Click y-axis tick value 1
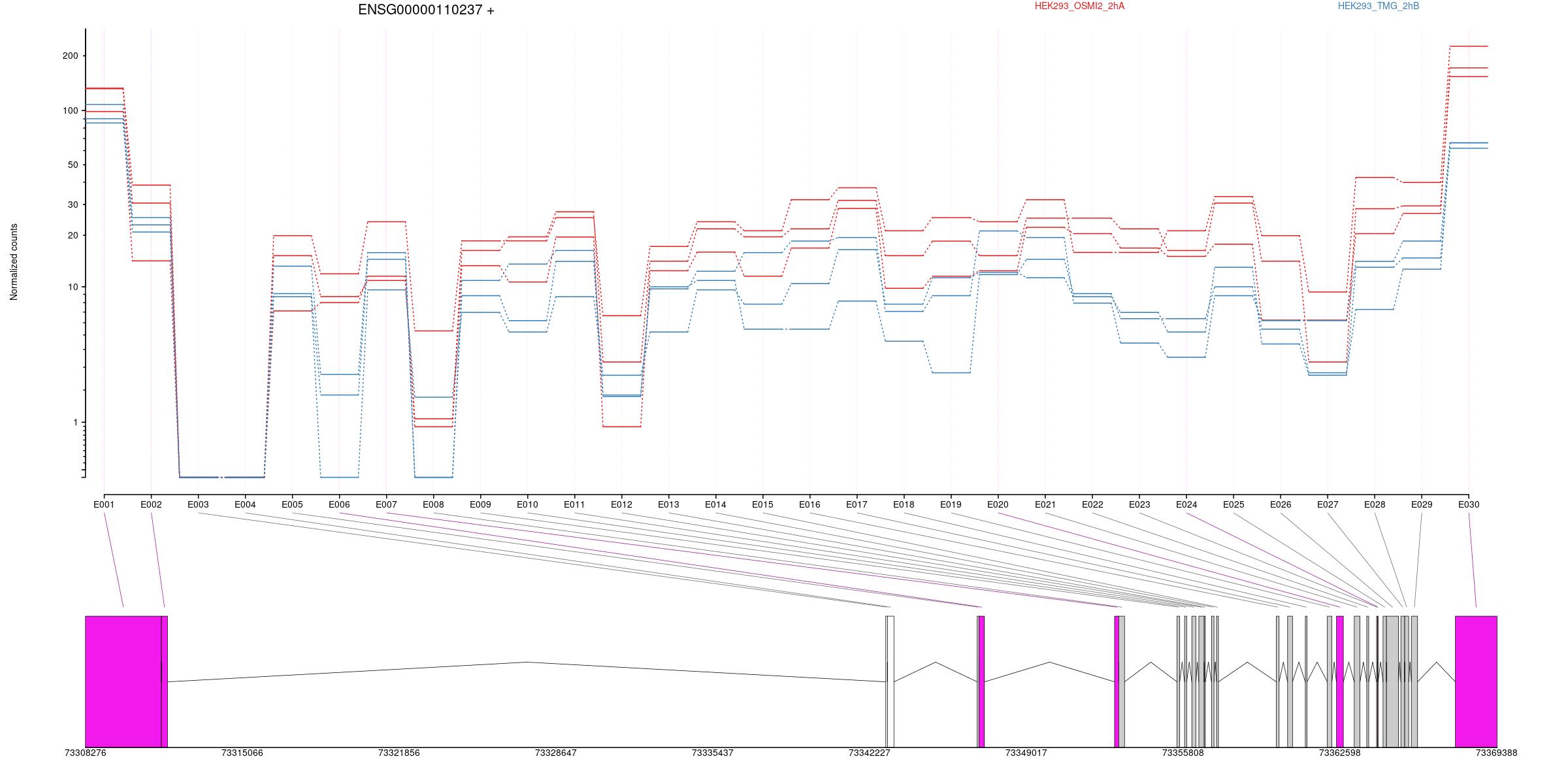Image resolution: width=1568 pixels, height=784 pixels. (x=75, y=423)
